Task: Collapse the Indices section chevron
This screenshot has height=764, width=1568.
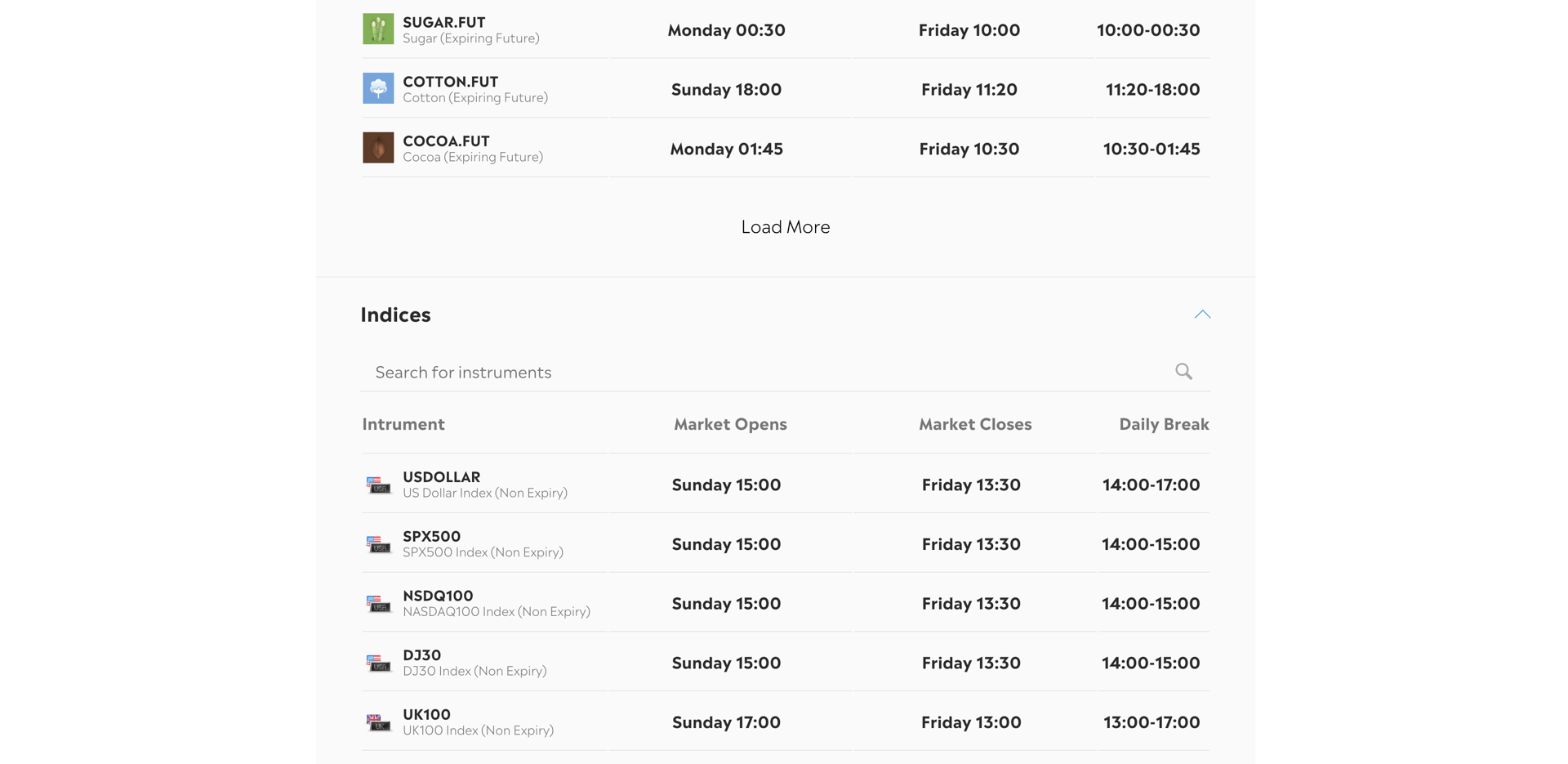Action: pos(1202,315)
